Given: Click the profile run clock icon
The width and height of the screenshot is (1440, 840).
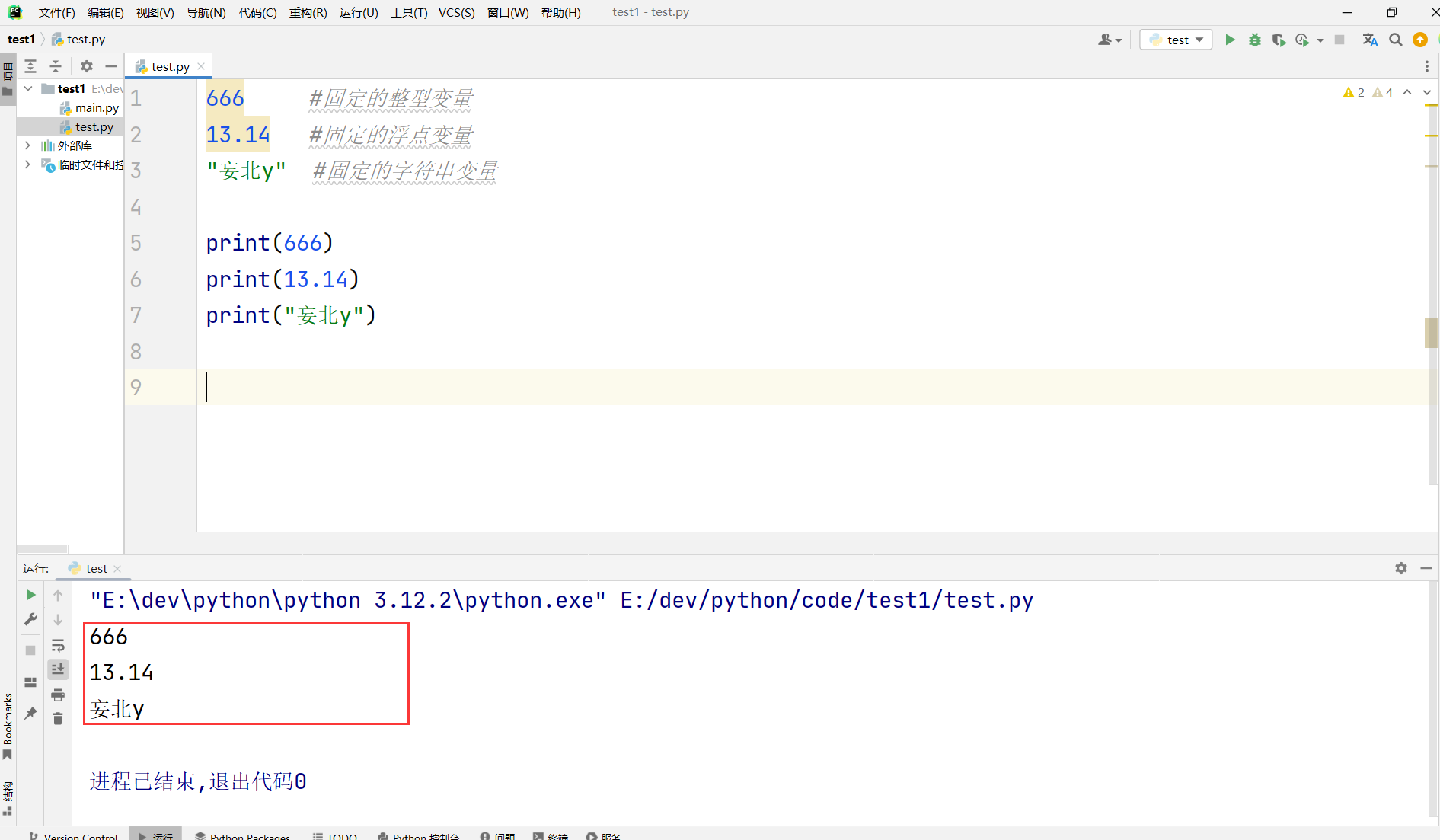Looking at the screenshot, I should pyautogui.click(x=1302, y=40).
